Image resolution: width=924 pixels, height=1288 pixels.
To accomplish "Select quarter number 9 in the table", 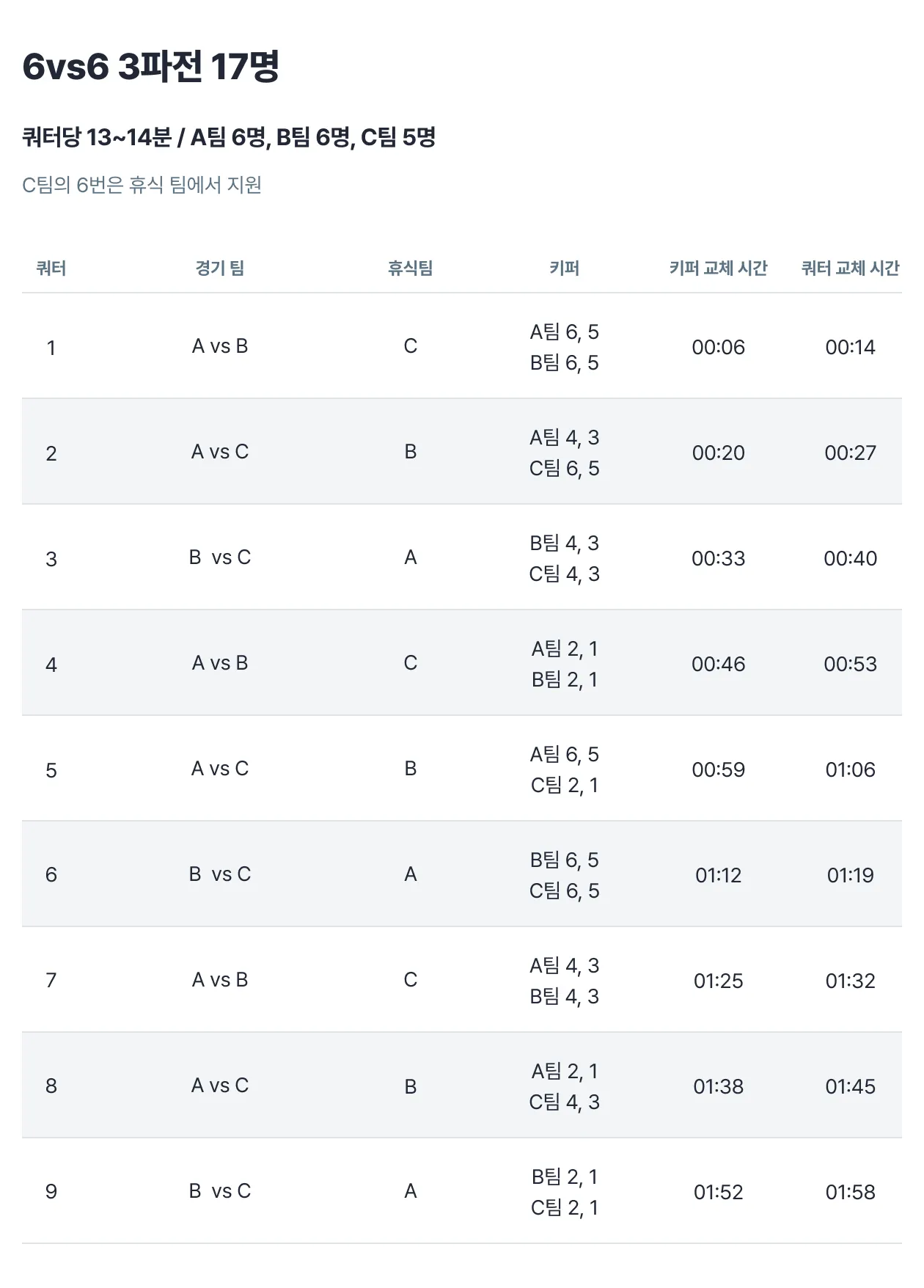I will point(51,1191).
